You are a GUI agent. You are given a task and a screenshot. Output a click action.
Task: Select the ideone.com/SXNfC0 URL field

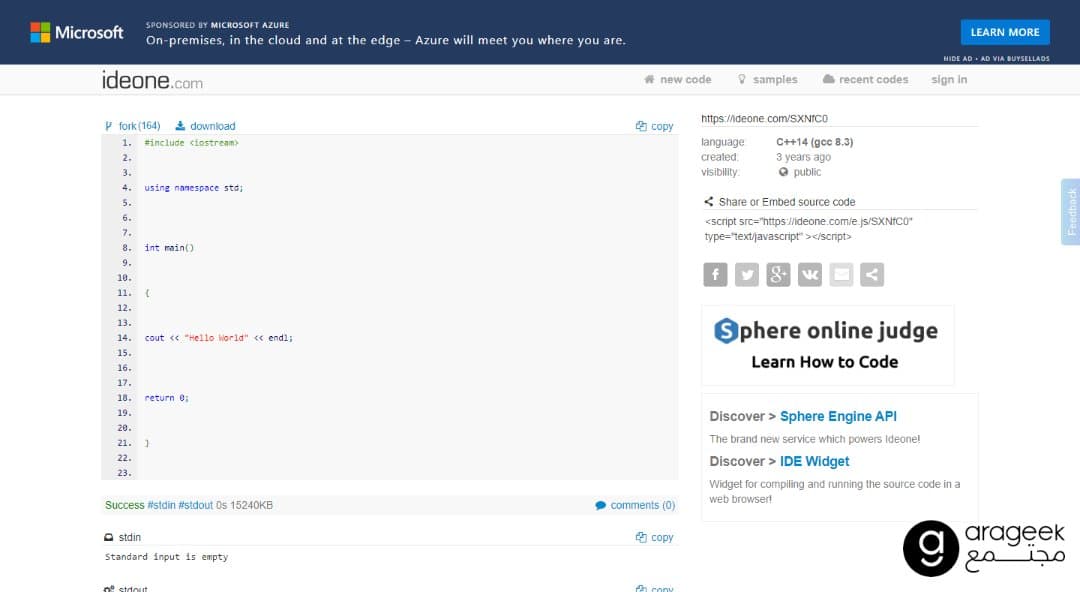(839, 119)
